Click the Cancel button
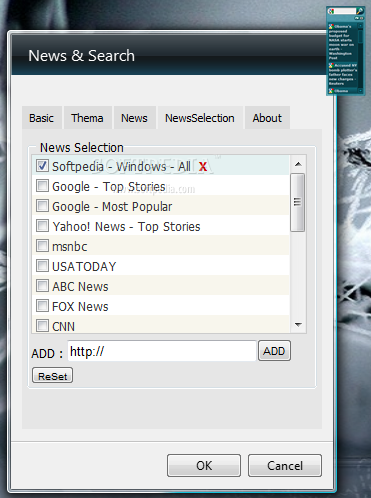Screen dimensions: 371x498 285,465
